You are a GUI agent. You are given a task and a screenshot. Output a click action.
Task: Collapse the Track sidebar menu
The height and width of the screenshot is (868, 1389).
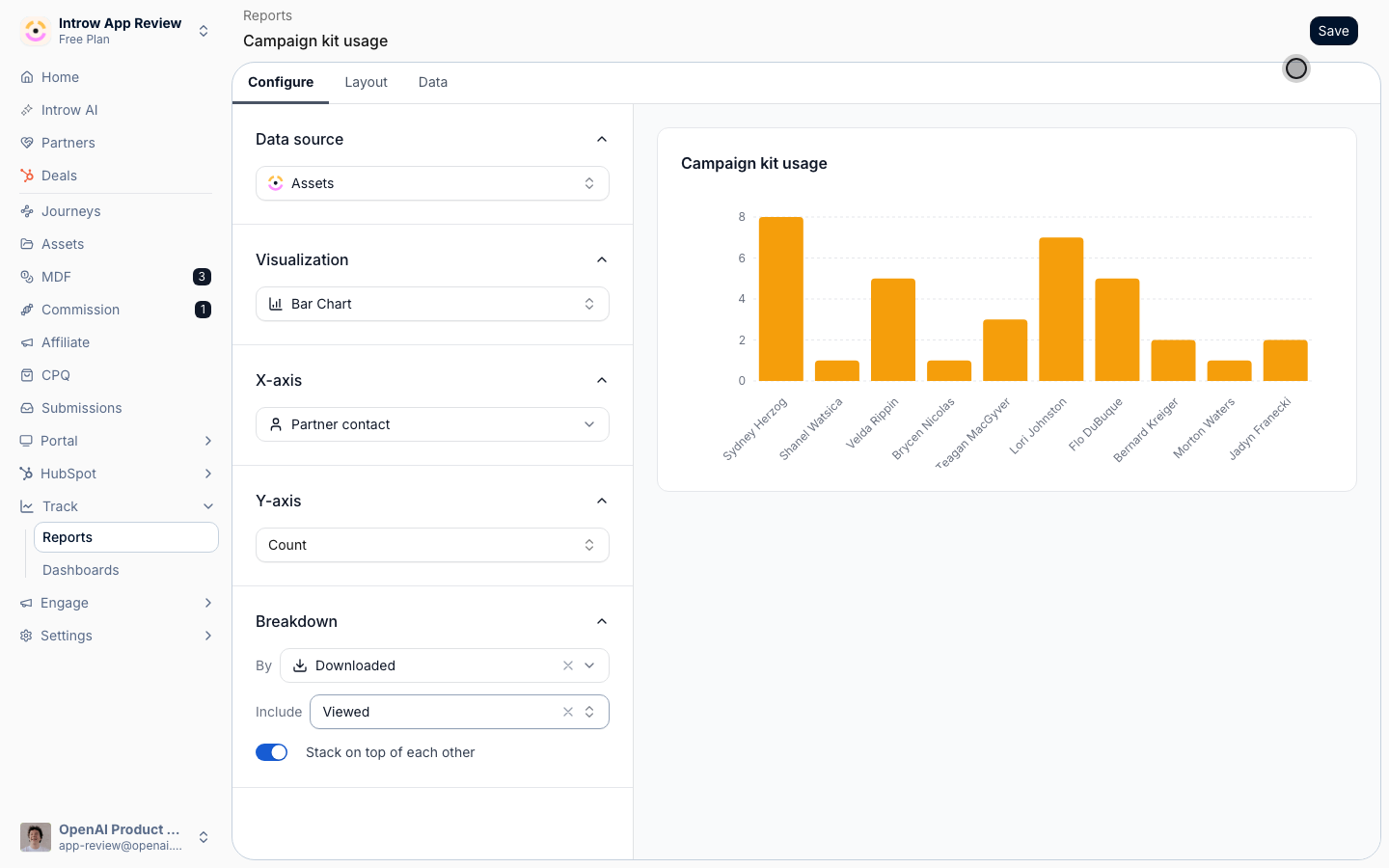coord(116,506)
